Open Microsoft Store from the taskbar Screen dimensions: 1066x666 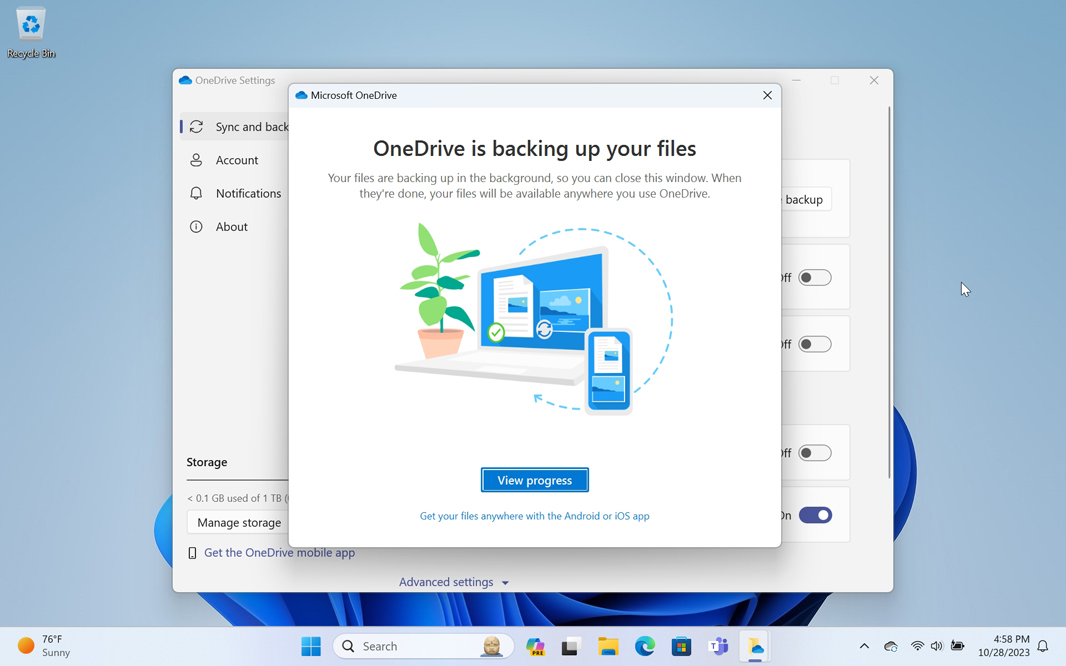682,647
